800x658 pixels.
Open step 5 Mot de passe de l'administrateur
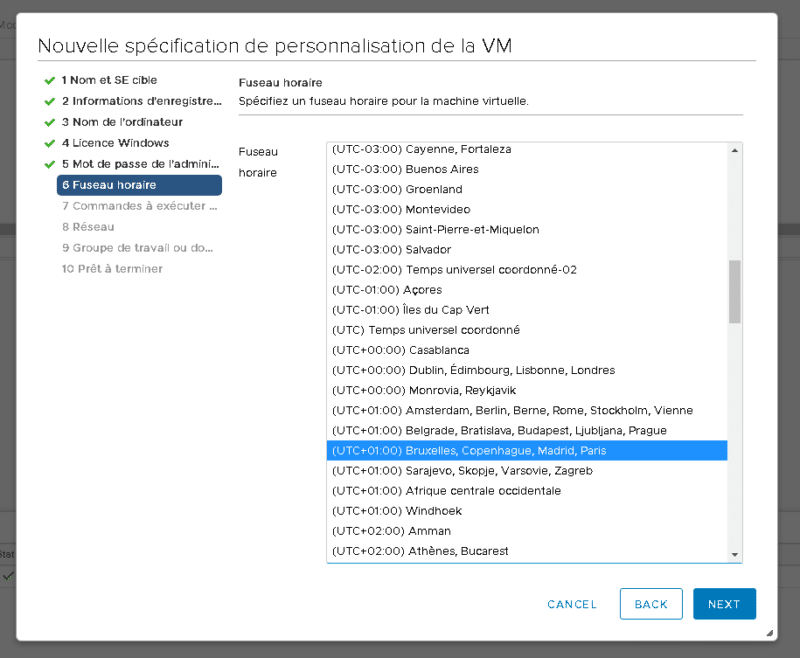click(140, 164)
